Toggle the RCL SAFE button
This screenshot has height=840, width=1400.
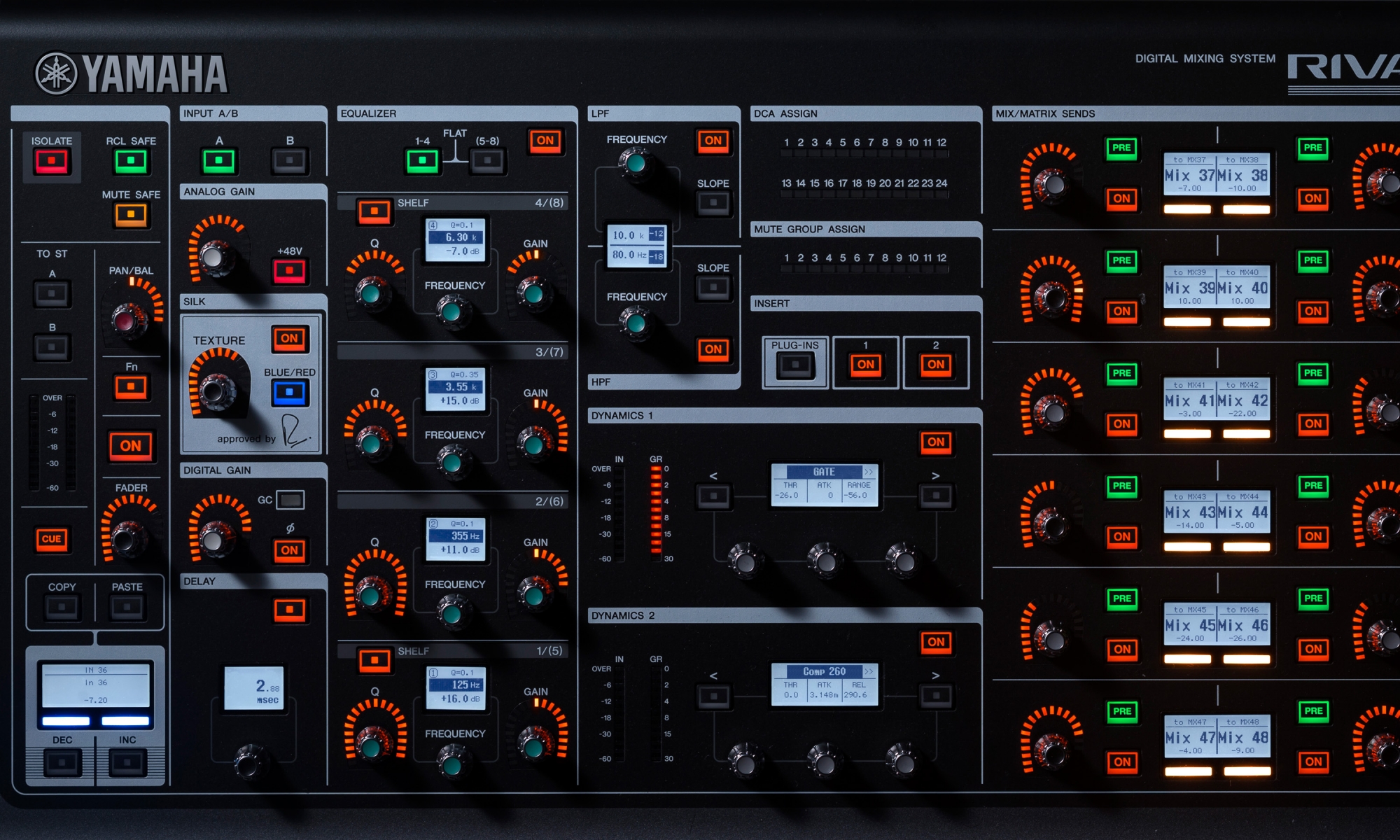131,162
